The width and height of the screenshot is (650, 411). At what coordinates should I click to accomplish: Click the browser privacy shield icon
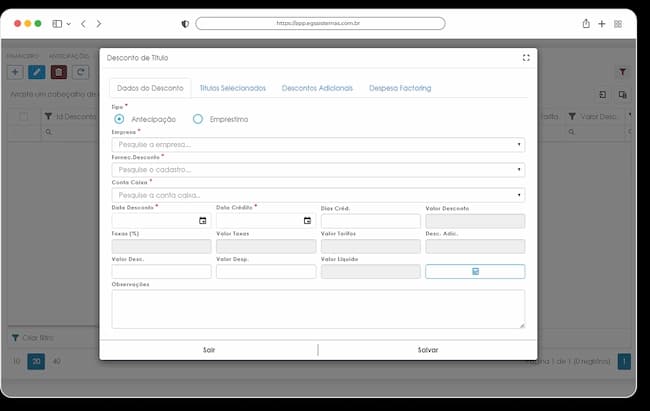[185, 24]
